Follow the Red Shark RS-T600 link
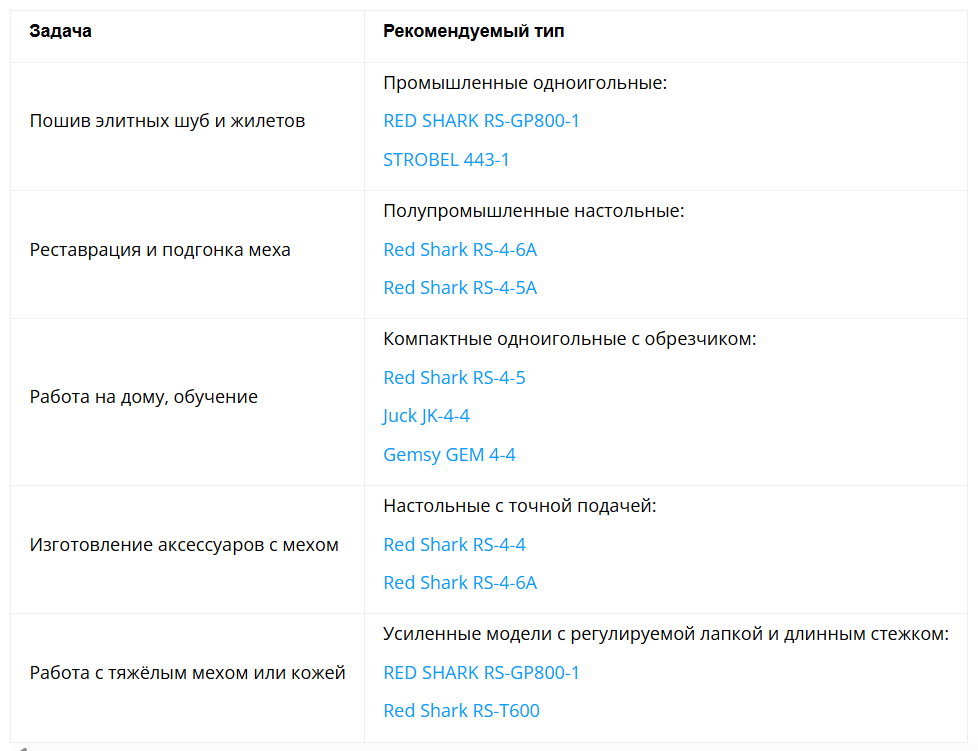The image size is (978, 751). click(461, 711)
